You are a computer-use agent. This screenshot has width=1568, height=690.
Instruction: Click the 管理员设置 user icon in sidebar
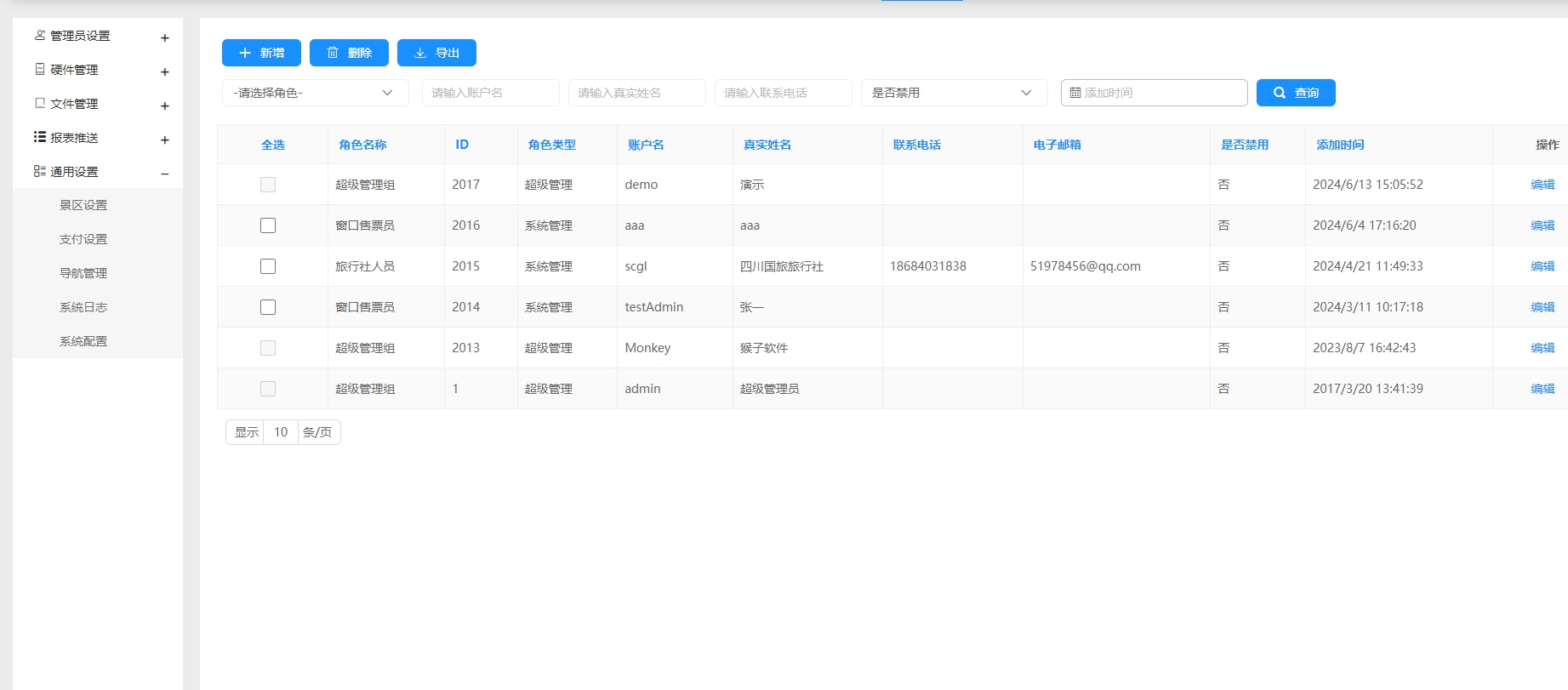coord(40,35)
